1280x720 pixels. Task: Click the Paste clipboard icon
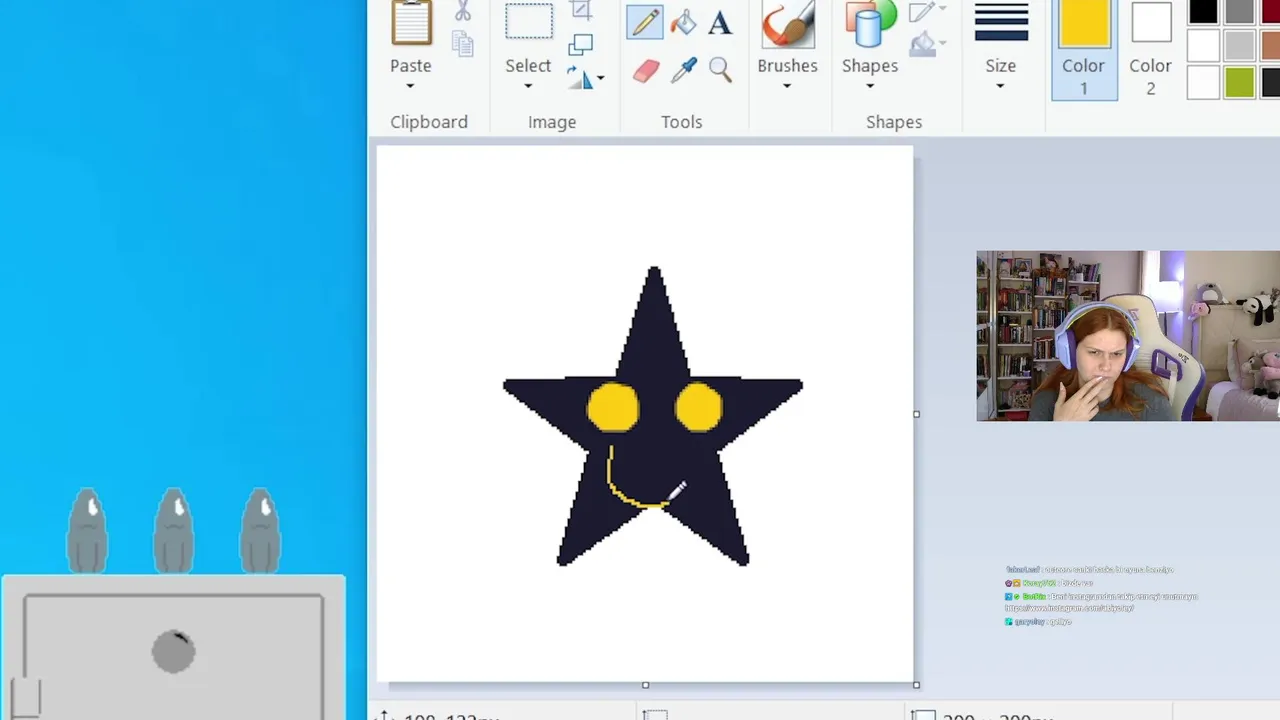(x=411, y=22)
